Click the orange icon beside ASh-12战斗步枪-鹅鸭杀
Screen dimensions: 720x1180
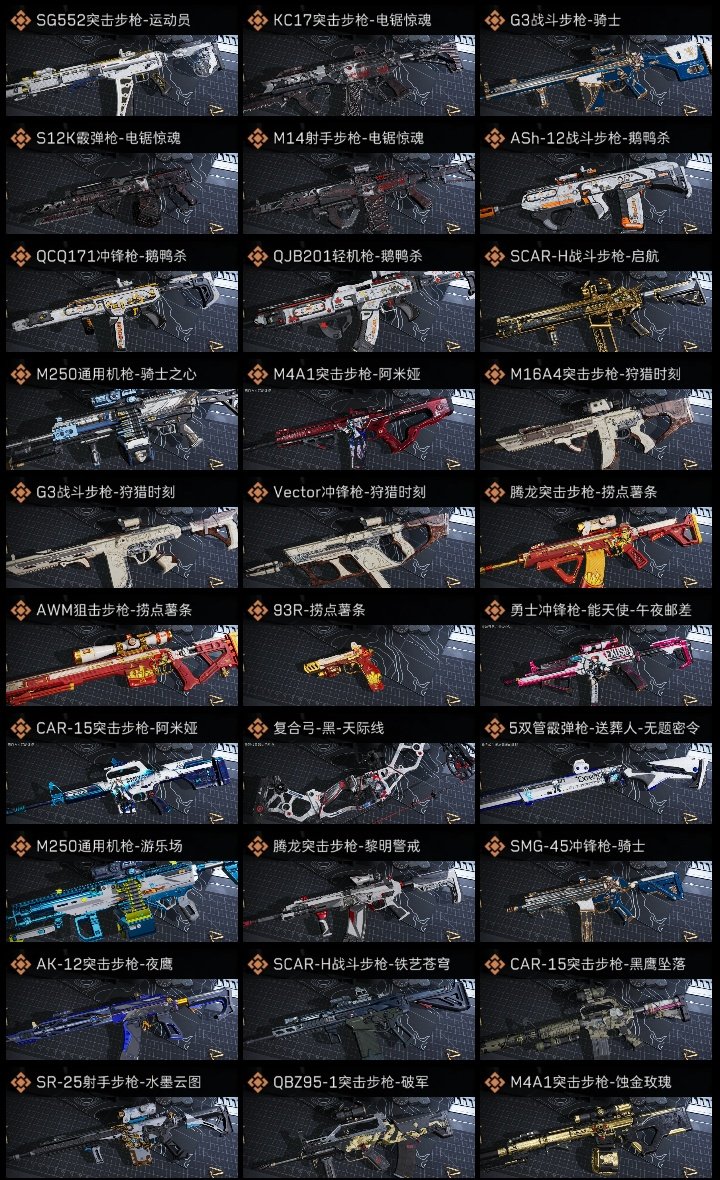coord(494,138)
